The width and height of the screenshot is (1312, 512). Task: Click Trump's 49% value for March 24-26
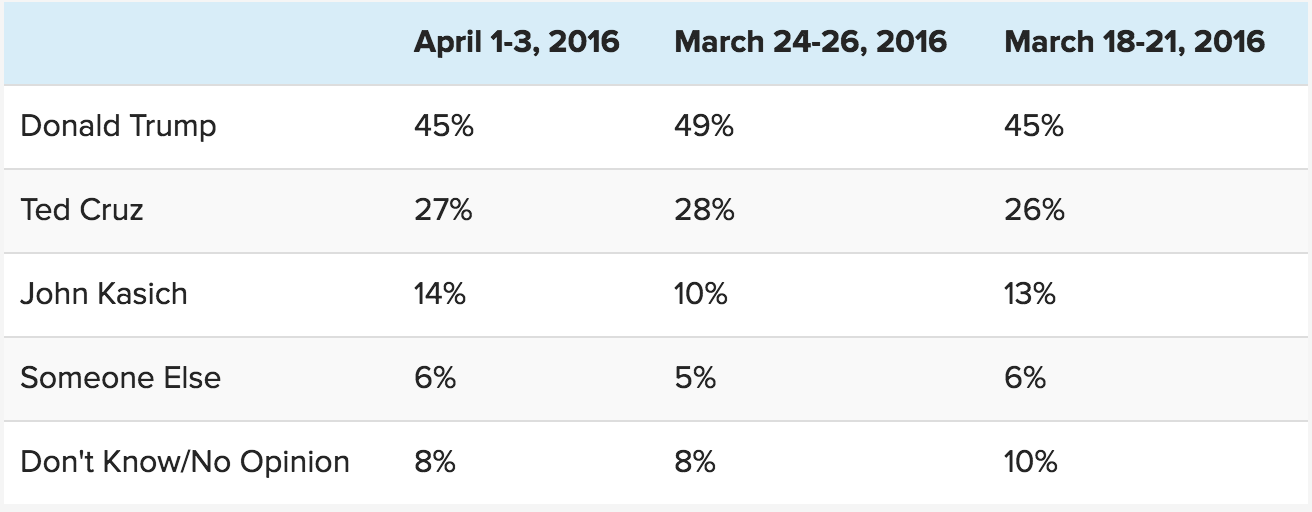[704, 126]
